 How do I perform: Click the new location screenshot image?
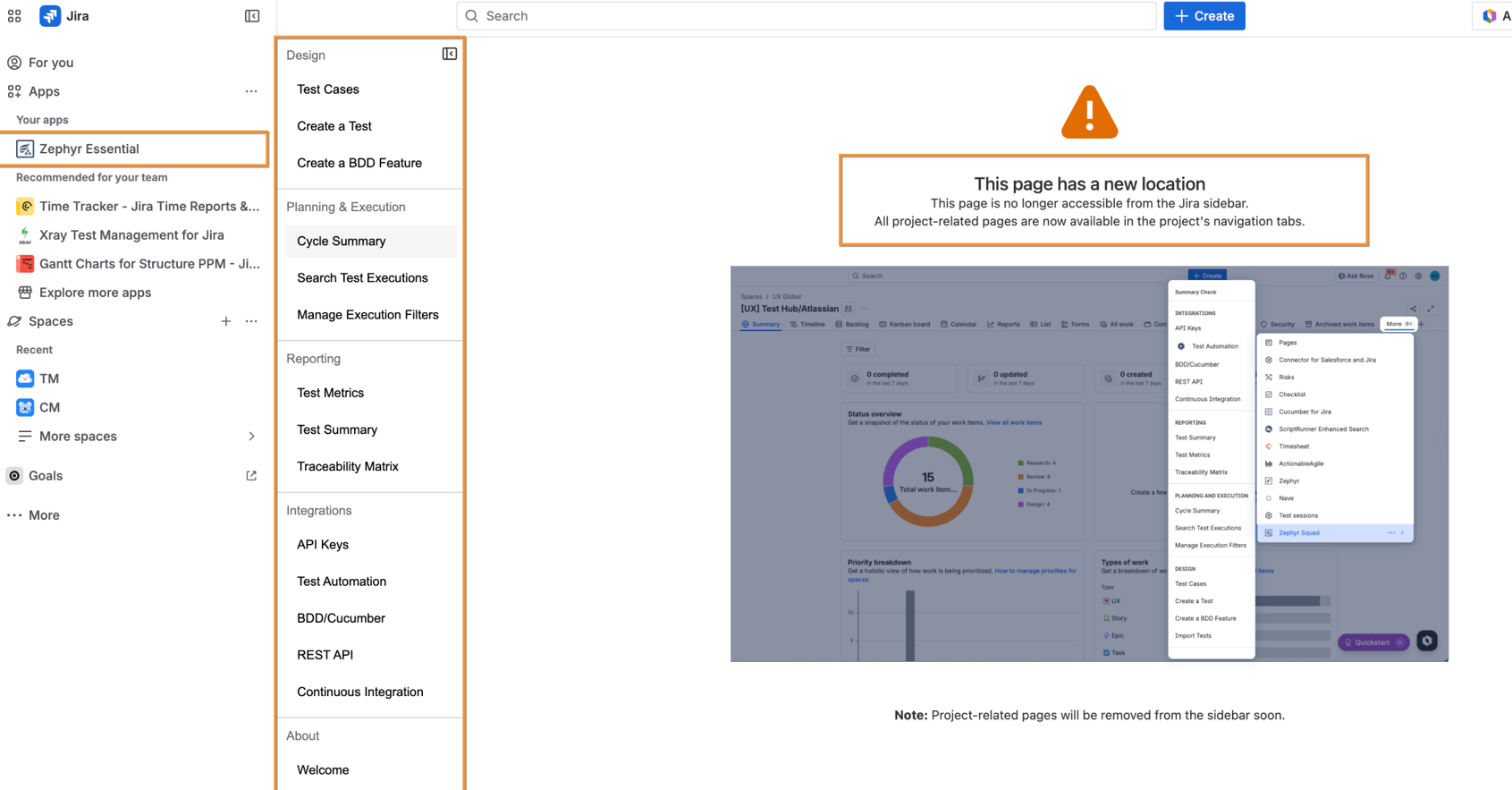pos(1088,463)
